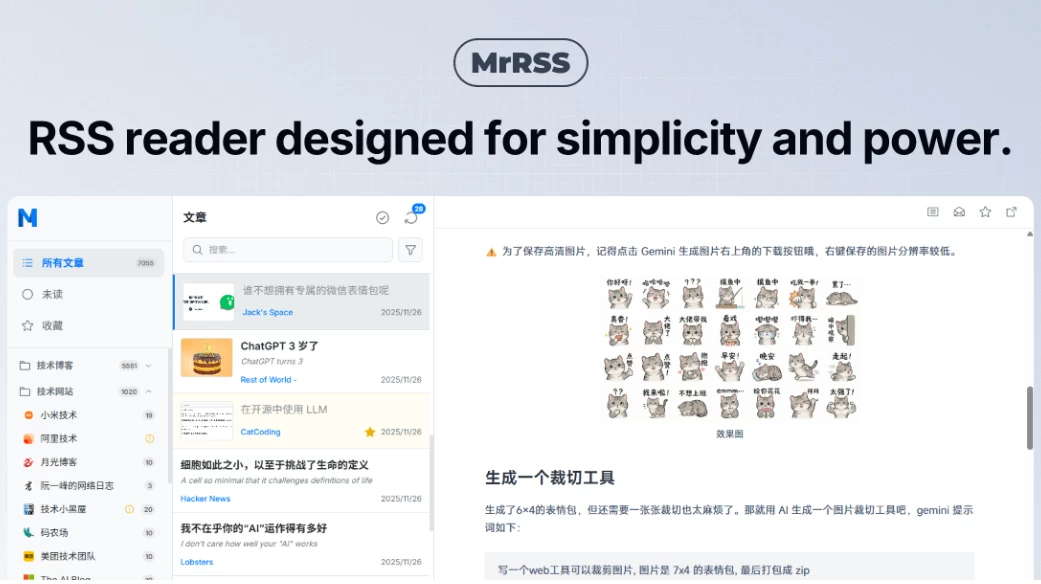Open the Hacker News feed link
This screenshot has width=1041, height=584.
pos(204,498)
